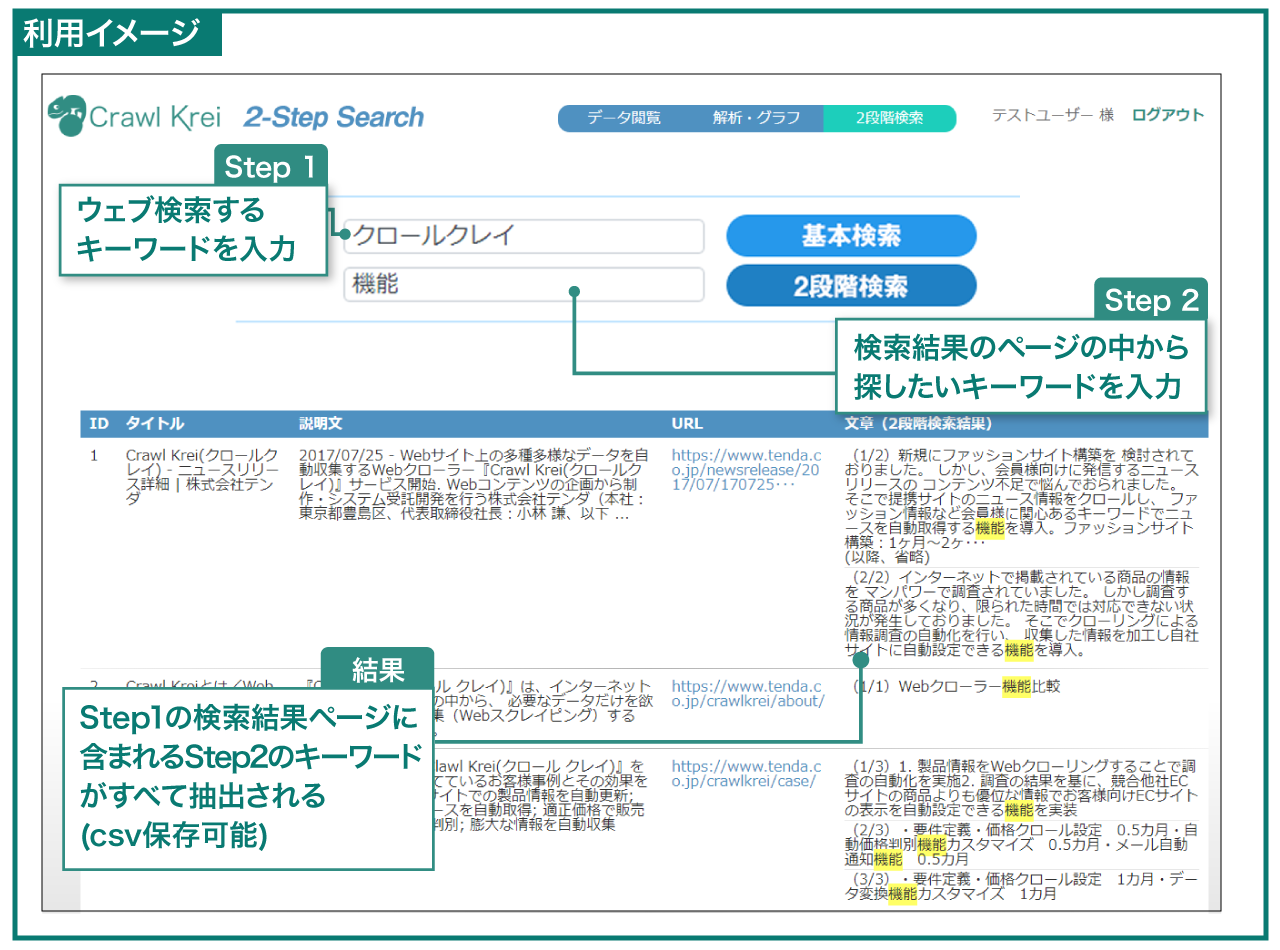Open the データ閲覧 tab
This screenshot has width=1280, height=950.
(x=624, y=118)
